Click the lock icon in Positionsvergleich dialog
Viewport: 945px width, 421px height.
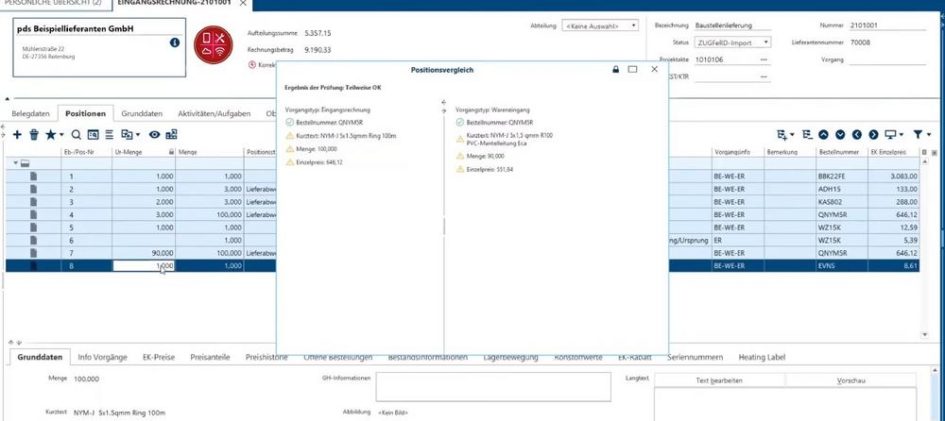pos(615,70)
